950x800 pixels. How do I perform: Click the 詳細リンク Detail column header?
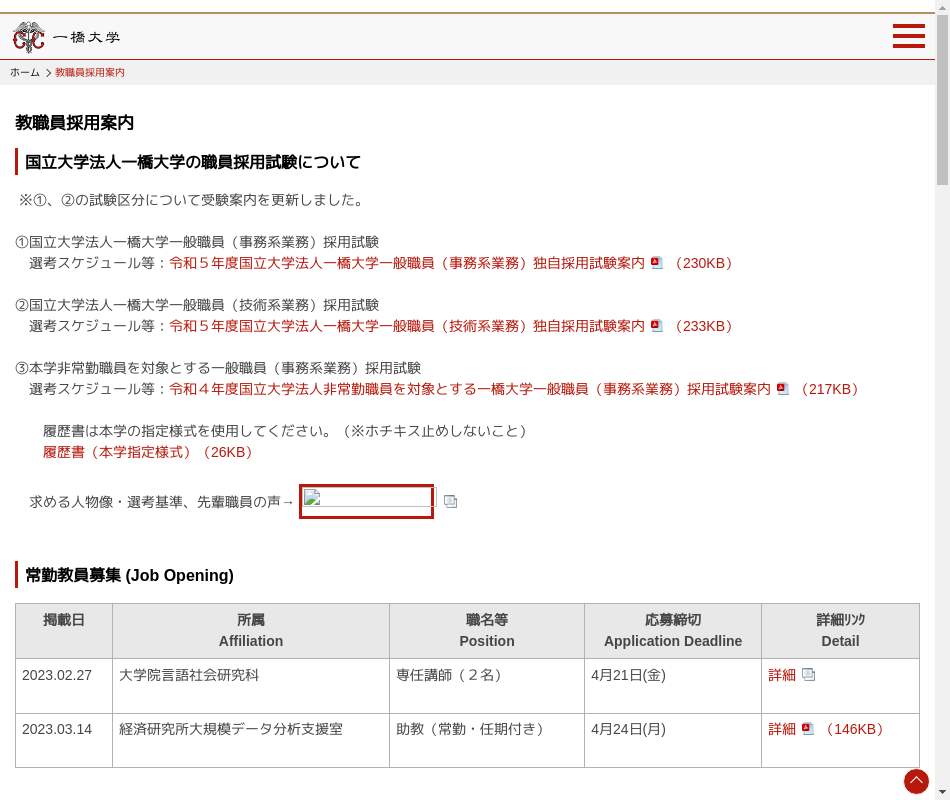(x=840, y=631)
